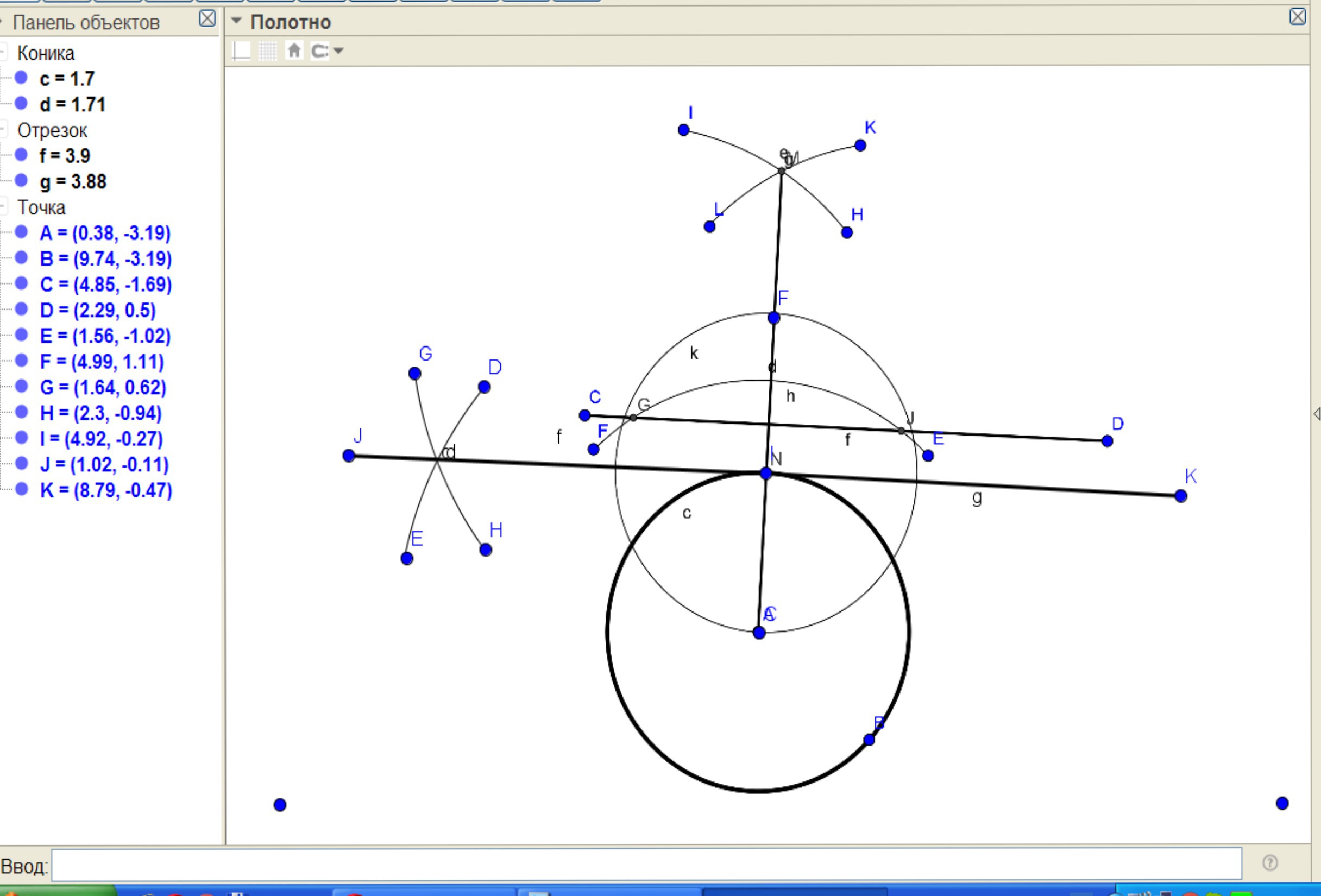Click the side panel expand arrow at right edge
This screenshot has height=896, width=1321.
[1317, 414]
